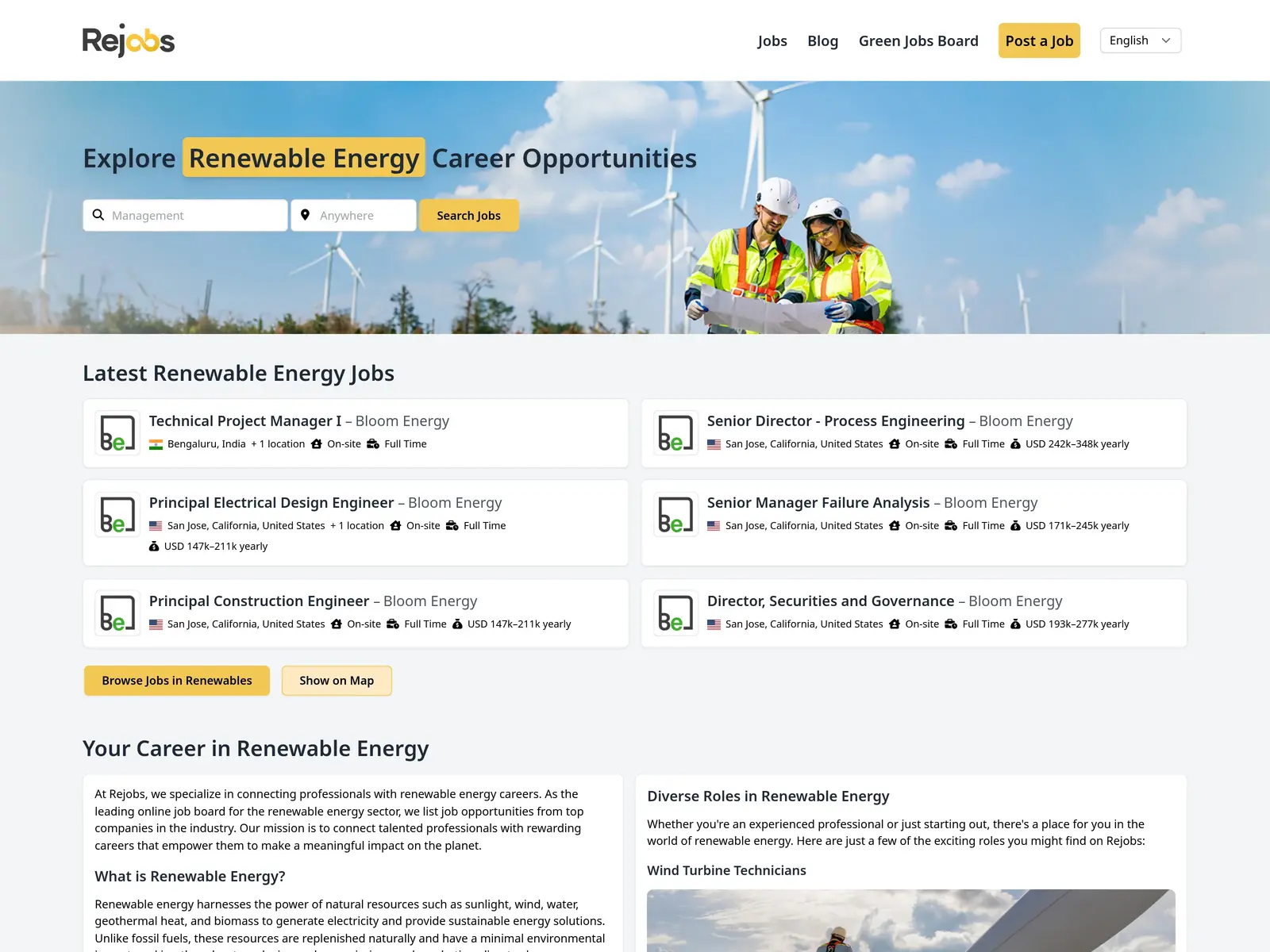Screen dimensions: 1270x952
Task: Click the US flag on the Senior Director job
Action: 714,444
